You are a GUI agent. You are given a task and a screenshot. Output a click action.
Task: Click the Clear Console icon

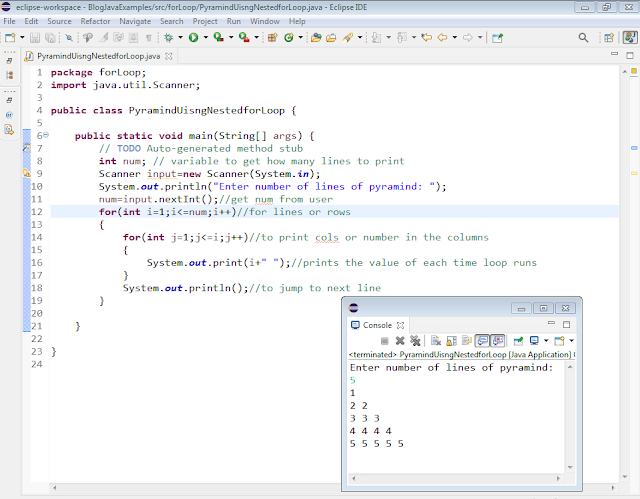point(436,341)
